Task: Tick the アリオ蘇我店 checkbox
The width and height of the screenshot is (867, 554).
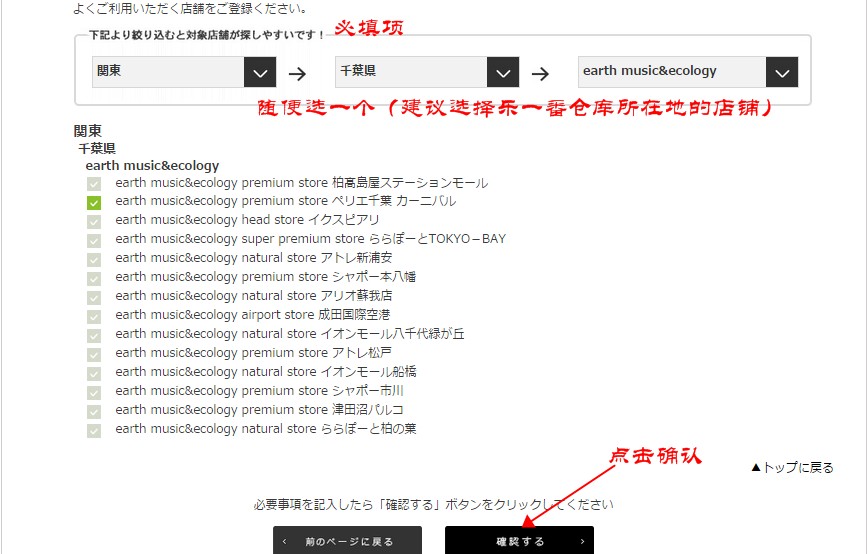Action: tap(94, 297)
